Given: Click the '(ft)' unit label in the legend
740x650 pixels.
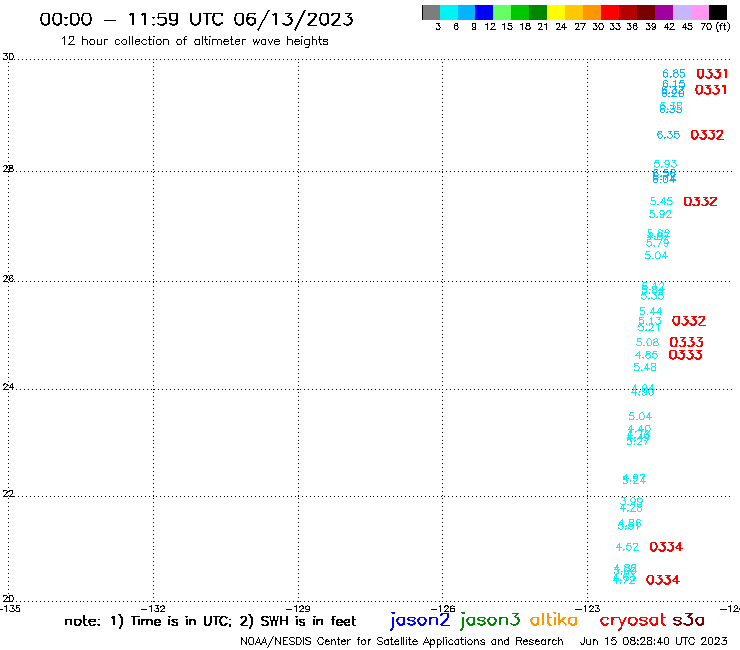Looking at the screenshot, I should [x=723, y=26].
